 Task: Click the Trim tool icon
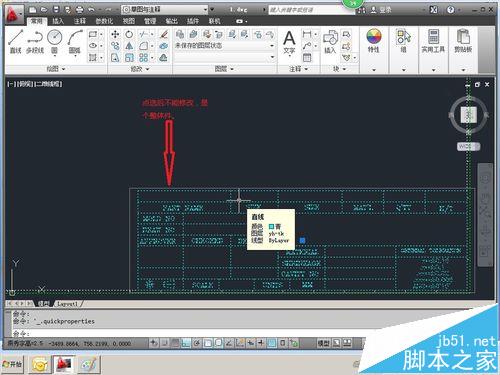(144, 34)
